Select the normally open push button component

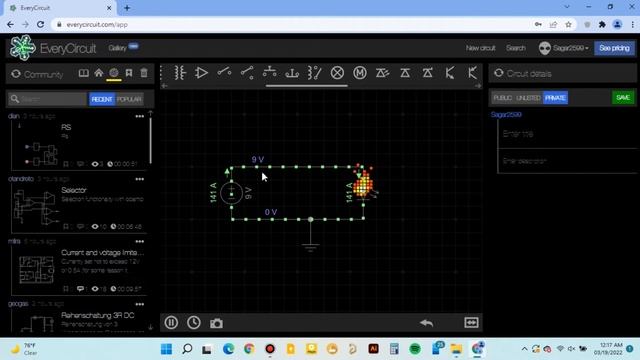[292, 73]
